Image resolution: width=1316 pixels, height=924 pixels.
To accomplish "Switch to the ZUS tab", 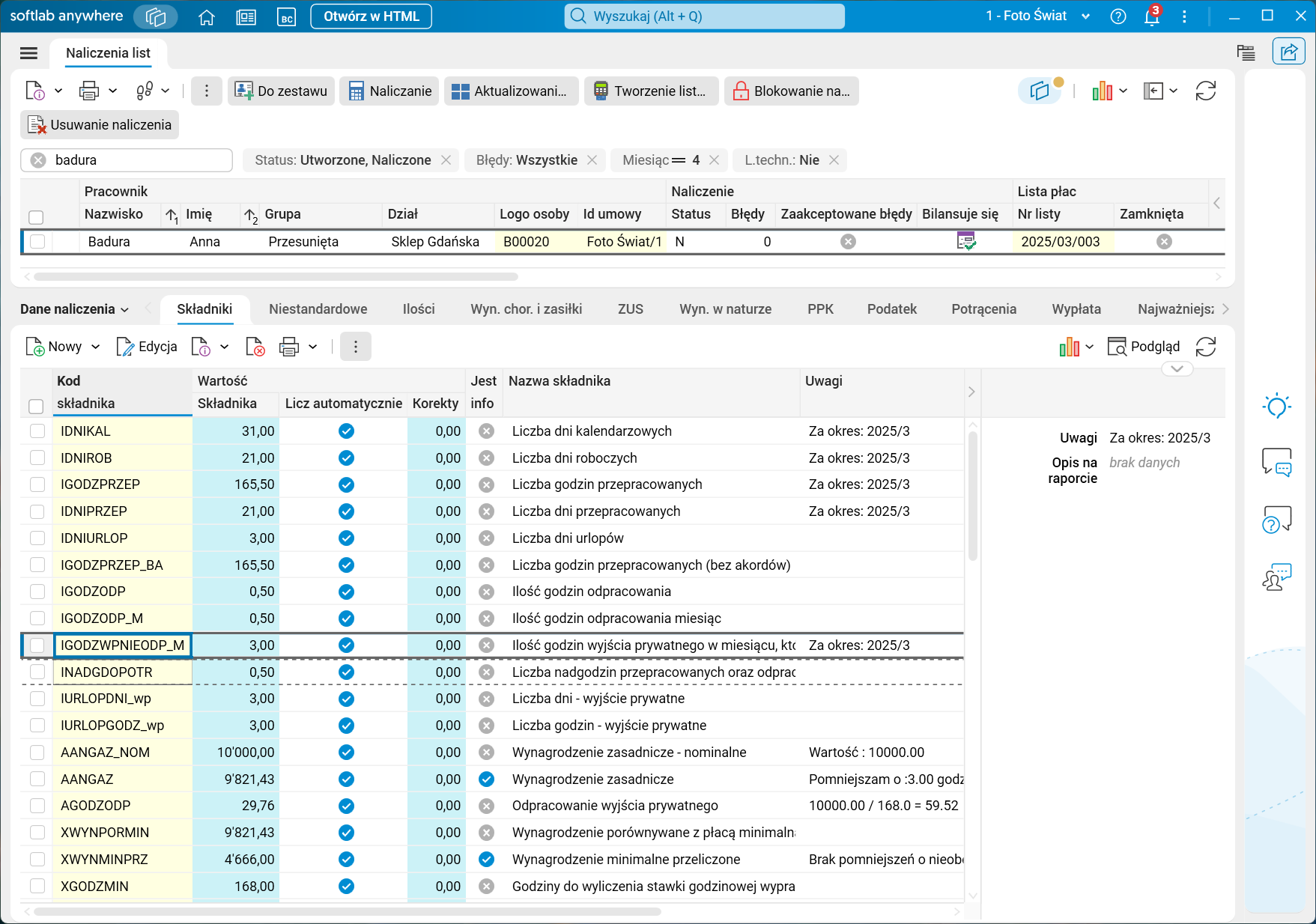I will pyautogui.click(x=630, y=309).
